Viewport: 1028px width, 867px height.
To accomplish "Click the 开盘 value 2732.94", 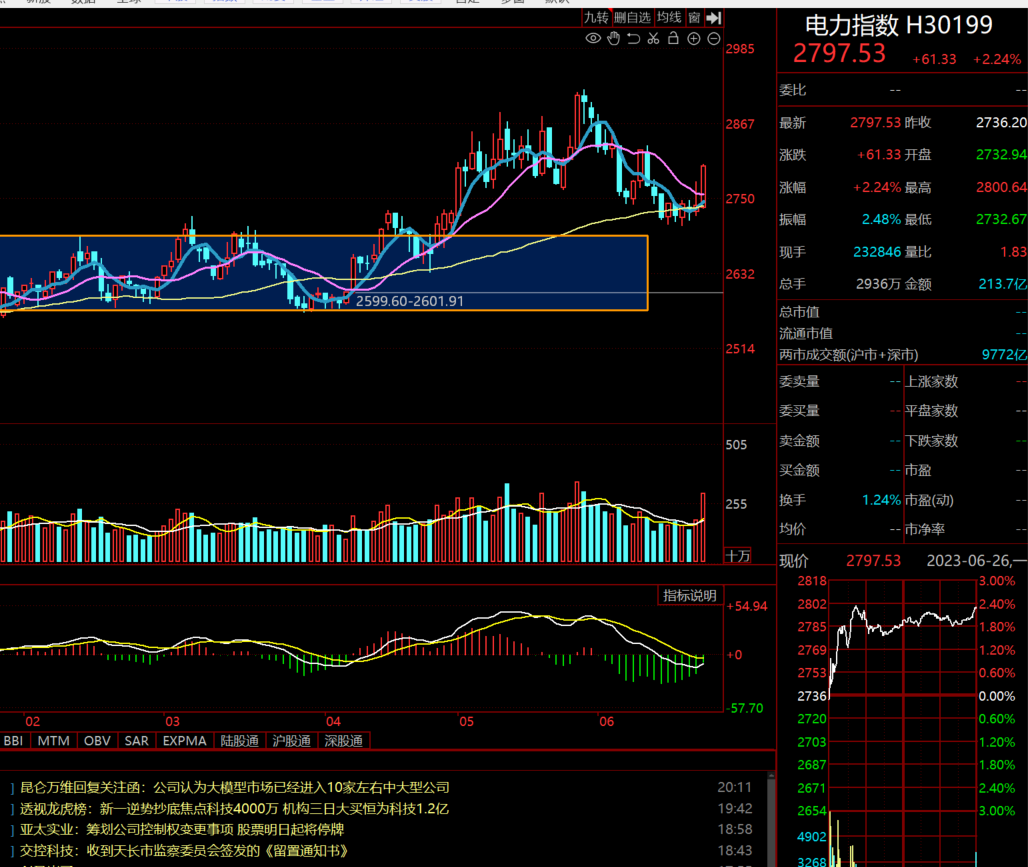I will pyautogui.click(x=1001, y=155).
